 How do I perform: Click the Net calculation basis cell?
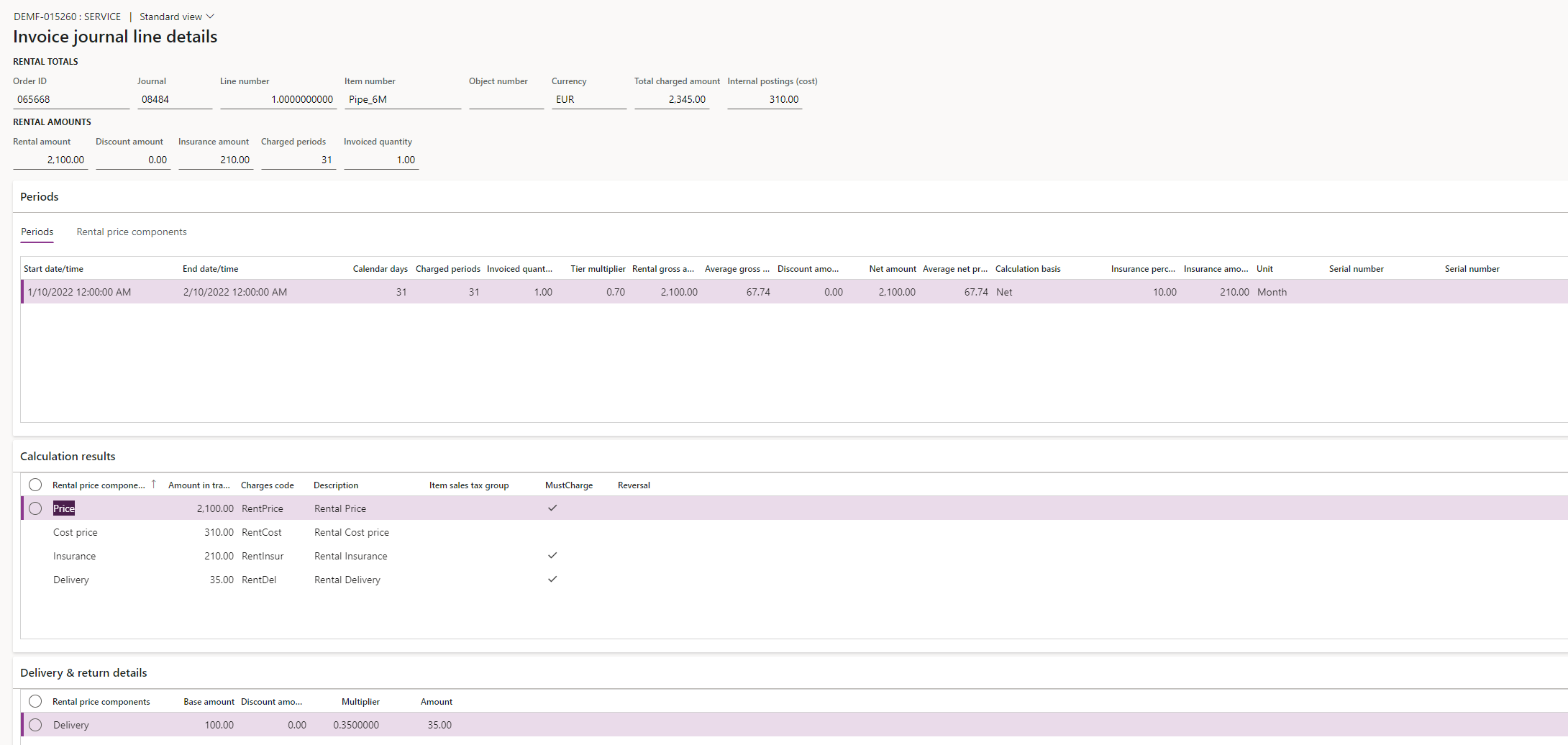(x=1004, y=292)
